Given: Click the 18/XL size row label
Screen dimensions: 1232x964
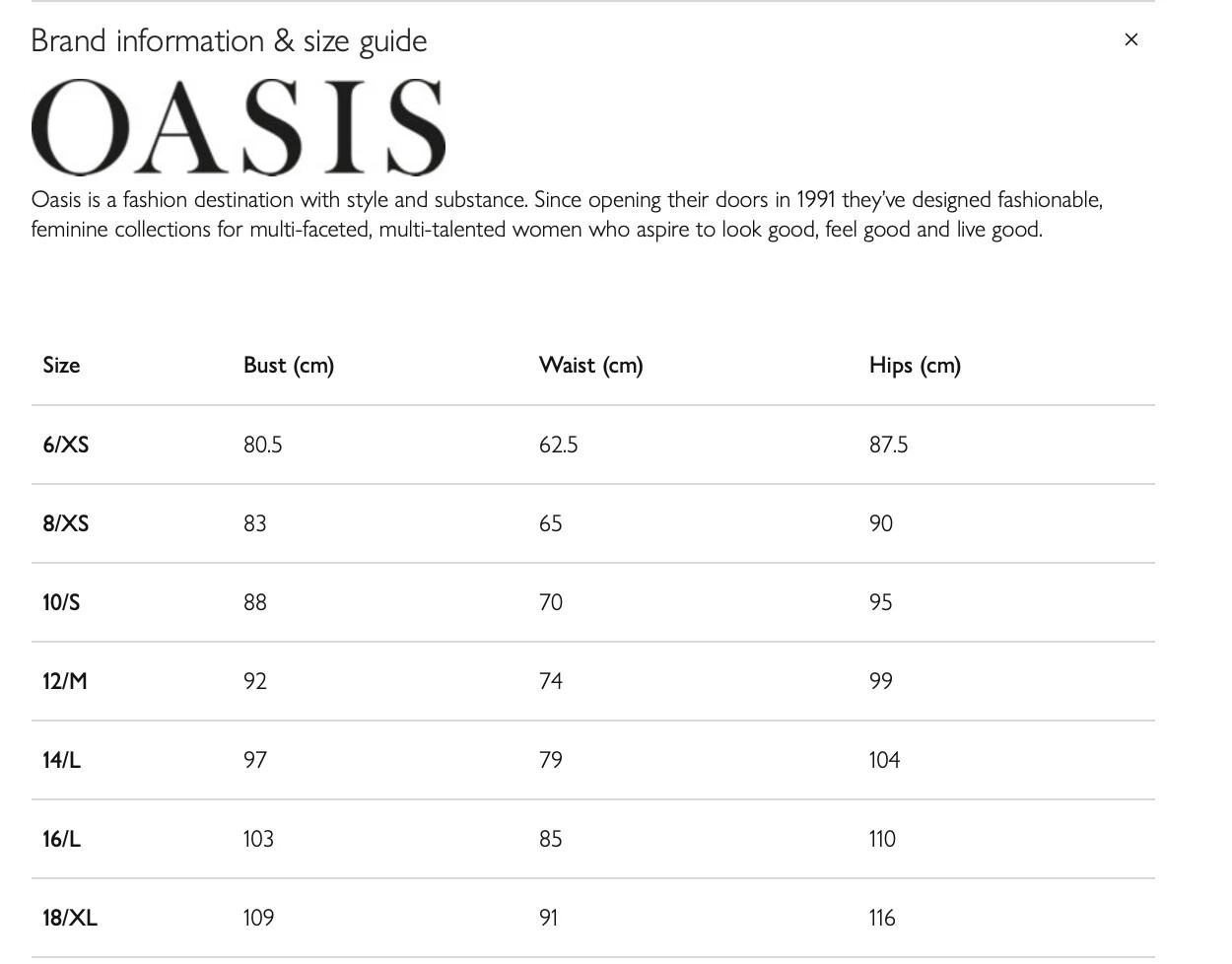Looking at the screenshot, I should pyautogui.click(x=69, y=918).
